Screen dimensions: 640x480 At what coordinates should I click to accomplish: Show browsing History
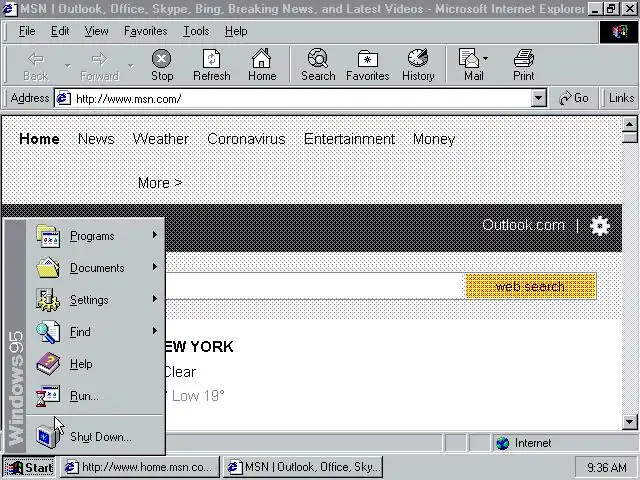click(x=418, y=66)
